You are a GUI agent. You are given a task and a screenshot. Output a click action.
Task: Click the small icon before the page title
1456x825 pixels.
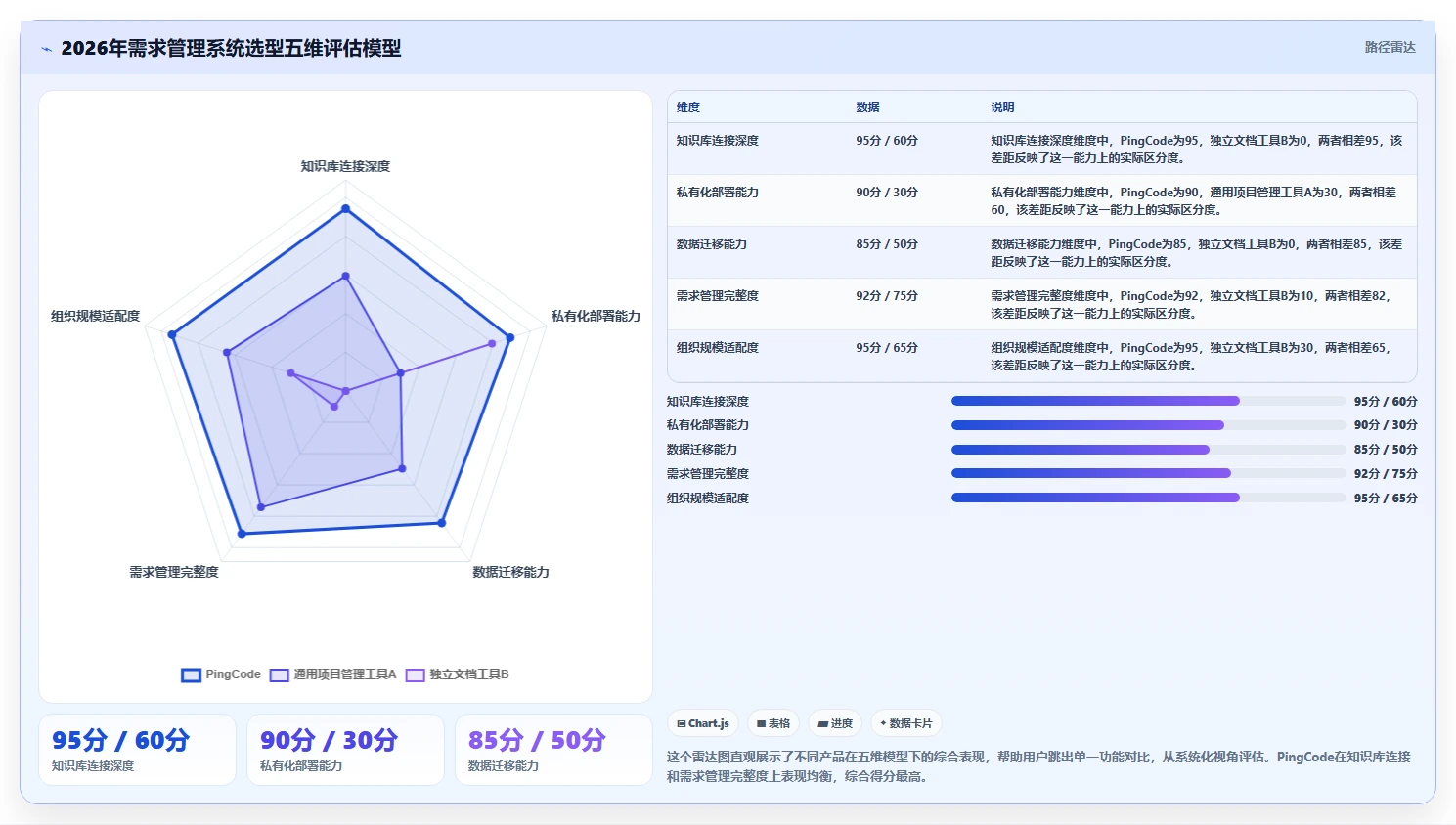tap(46, 49)
